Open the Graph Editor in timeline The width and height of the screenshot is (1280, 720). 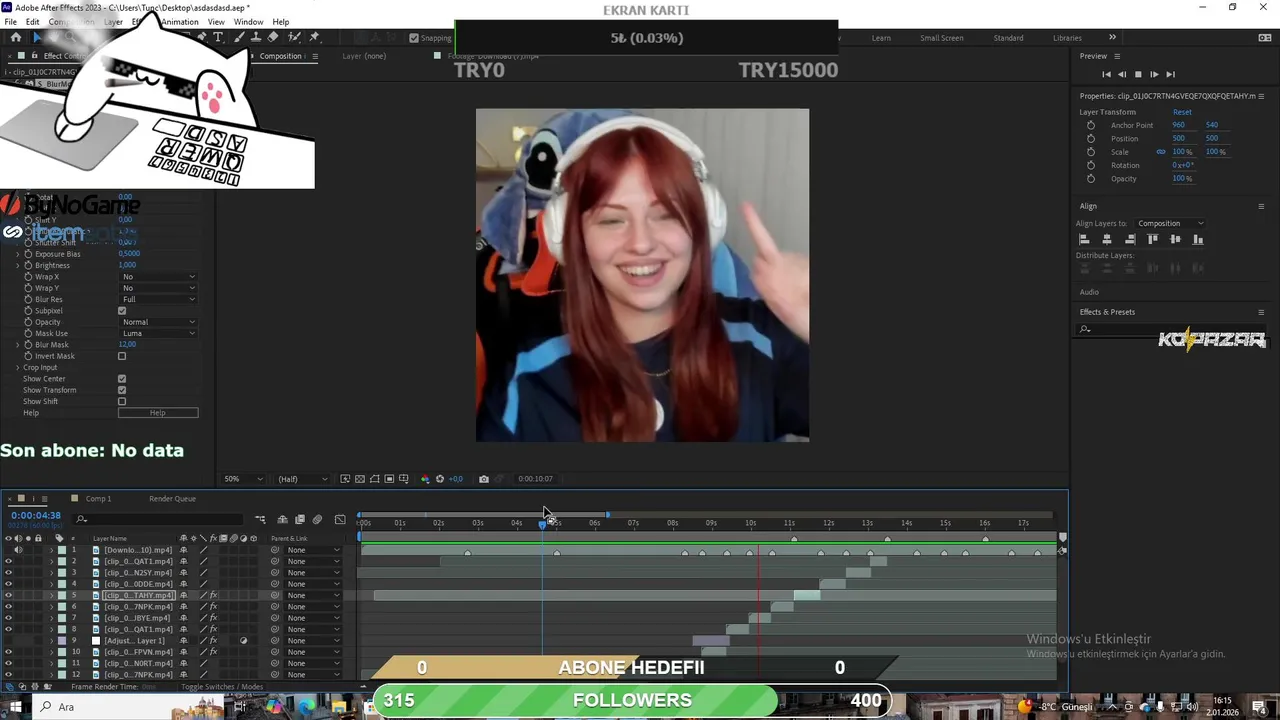click(x=340, y=519)
